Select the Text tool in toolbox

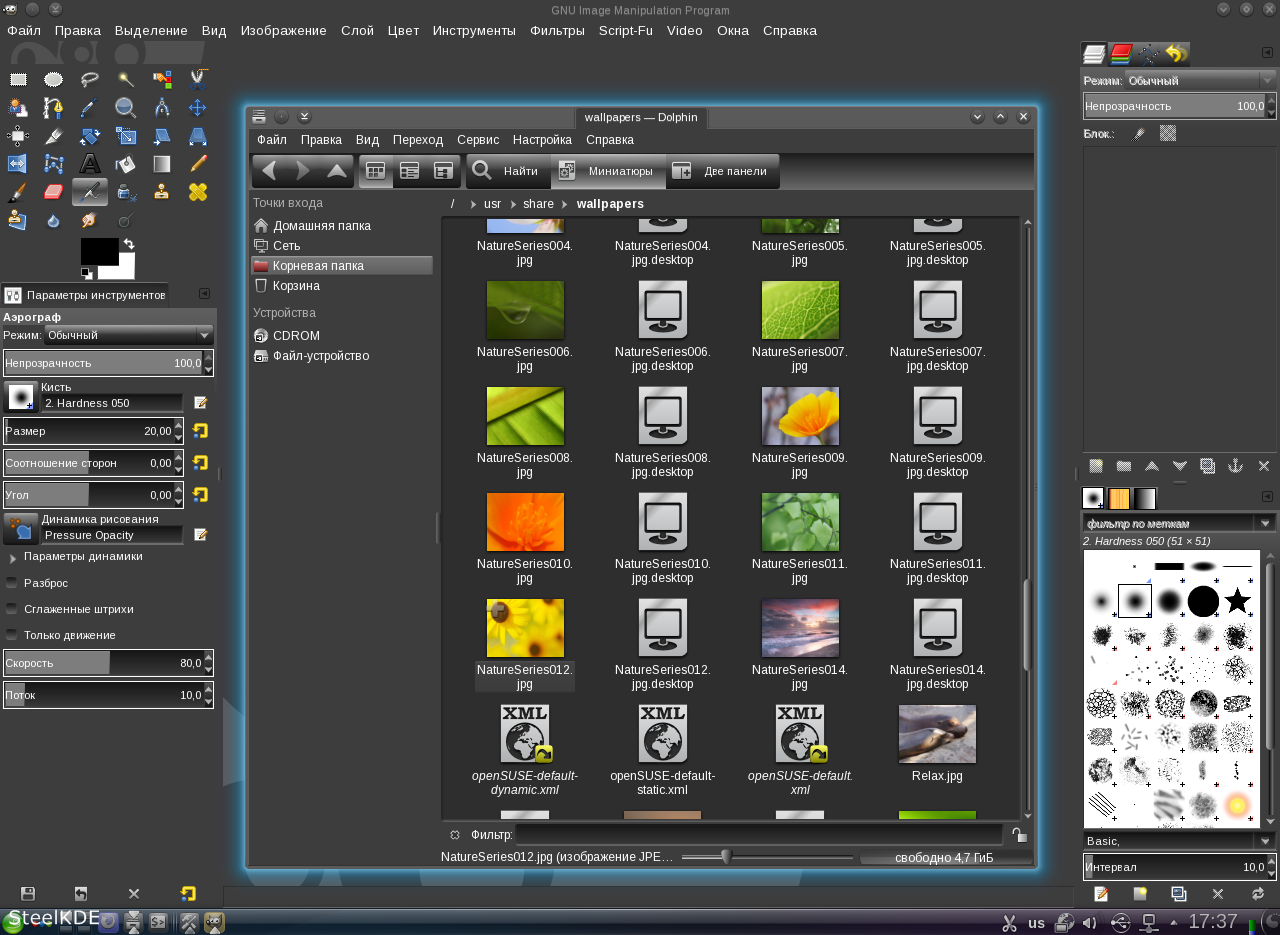[x=90, y=164]
